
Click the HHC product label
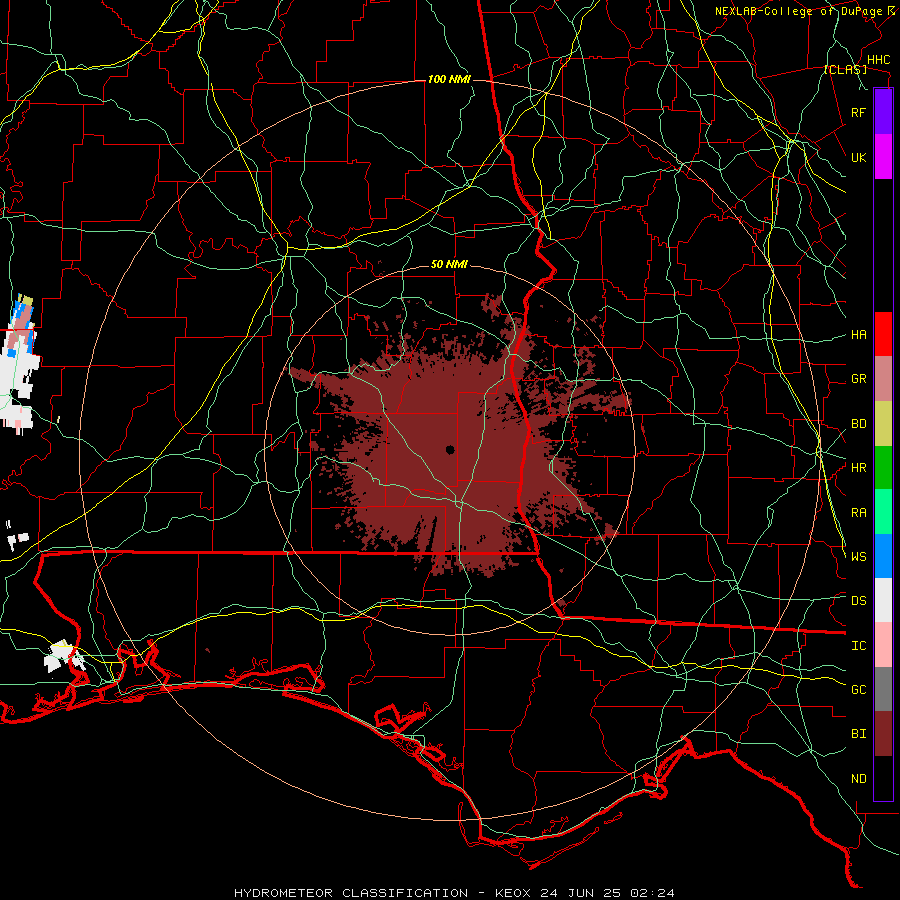pos(878,60)
